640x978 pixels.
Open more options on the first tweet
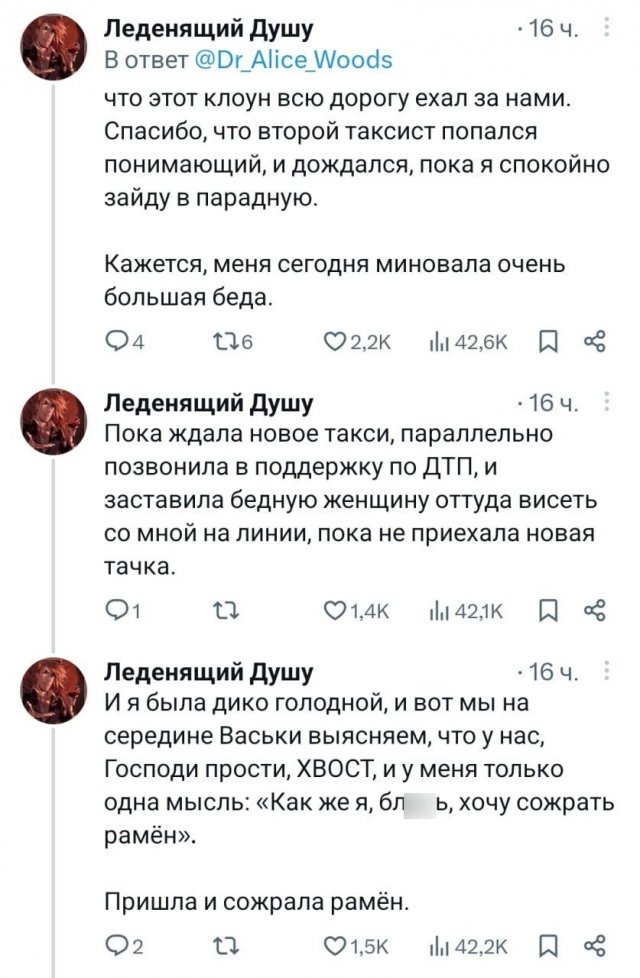[609, 30]
